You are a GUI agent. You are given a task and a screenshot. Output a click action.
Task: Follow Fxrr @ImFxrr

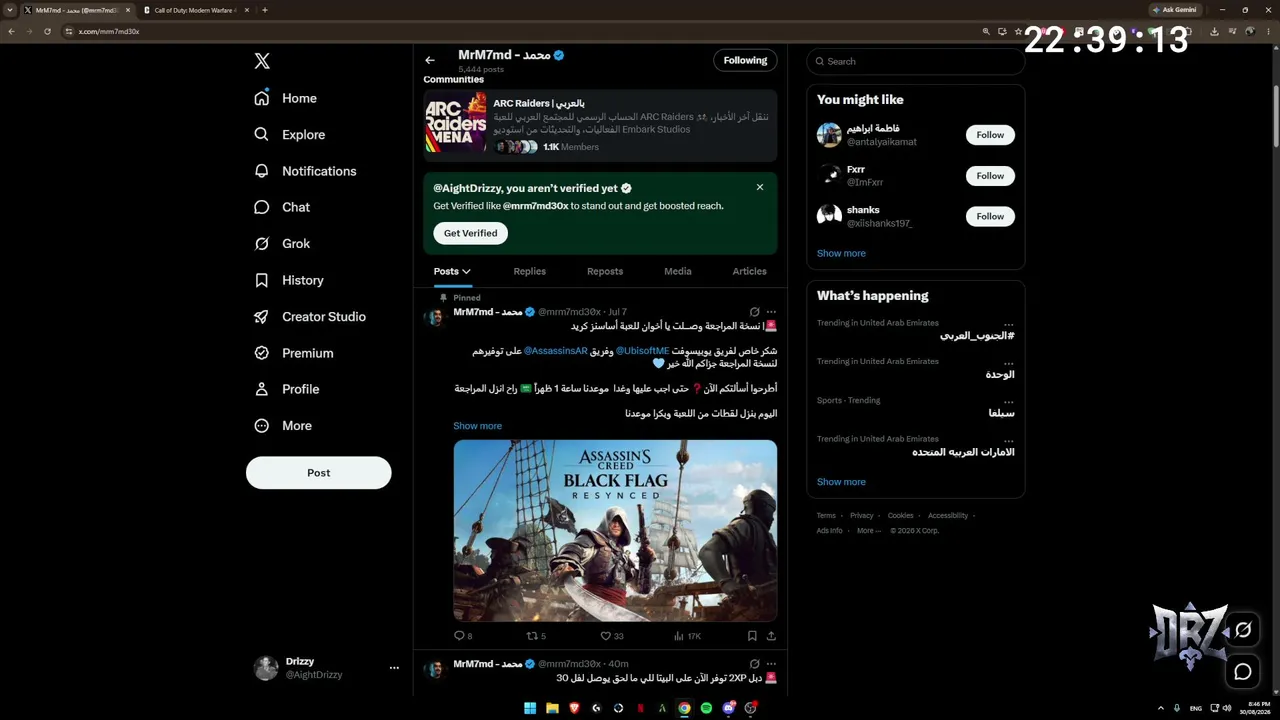(x=990, y=176)
